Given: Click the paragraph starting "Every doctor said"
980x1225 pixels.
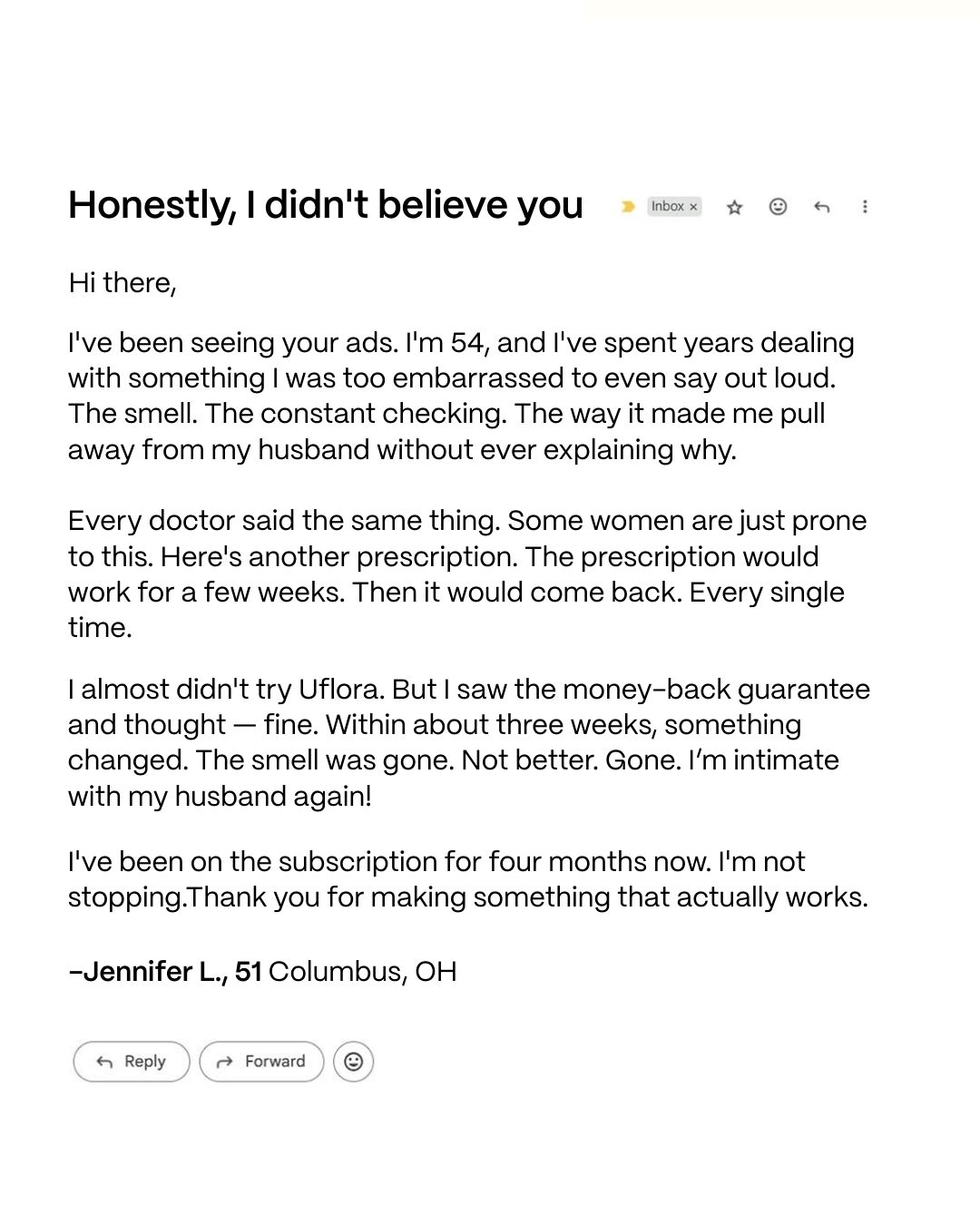Looking at the screenshot, I should pos(467,573).
